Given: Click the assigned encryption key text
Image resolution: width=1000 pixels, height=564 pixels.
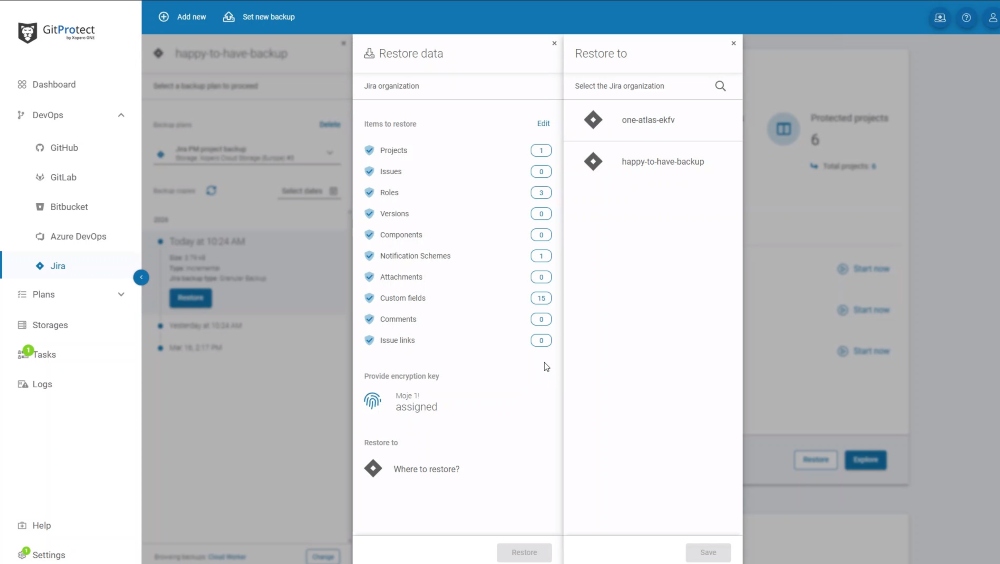Looking at the screenshot, I should coord(416,407).
